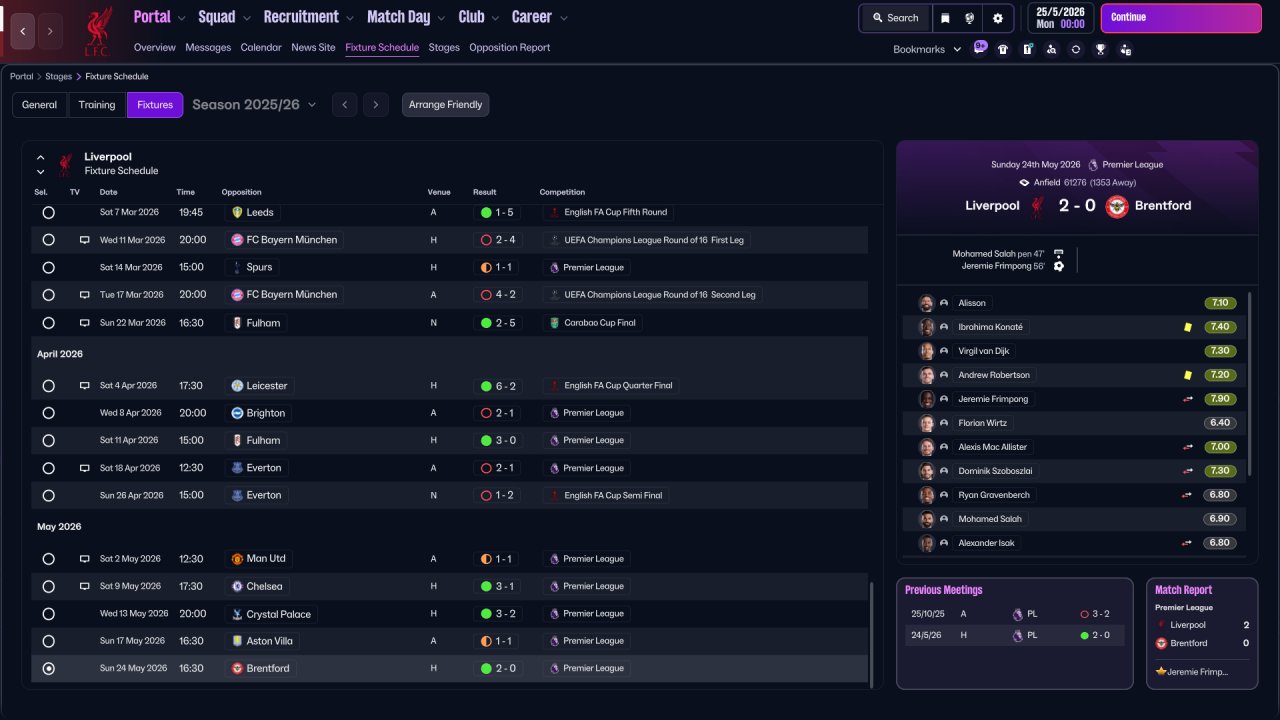The image size is (1280, 720).
Task: Click Mohamed Salah's name in the ratings list
Action: 990,519
